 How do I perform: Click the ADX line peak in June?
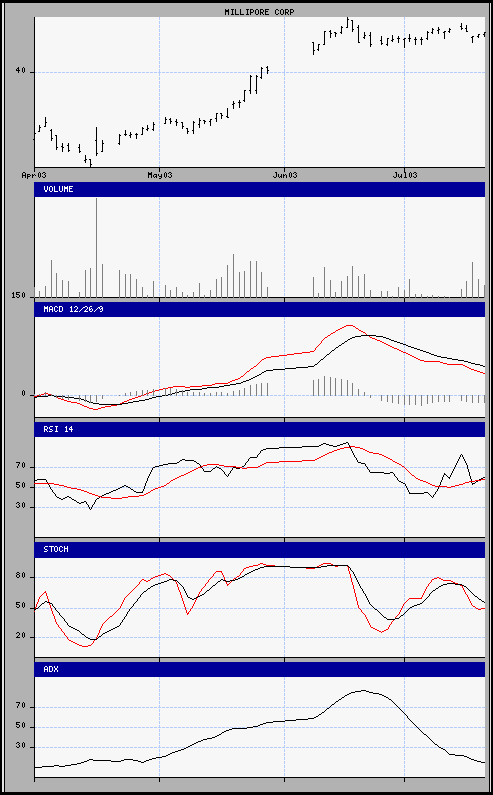[363, 690]
